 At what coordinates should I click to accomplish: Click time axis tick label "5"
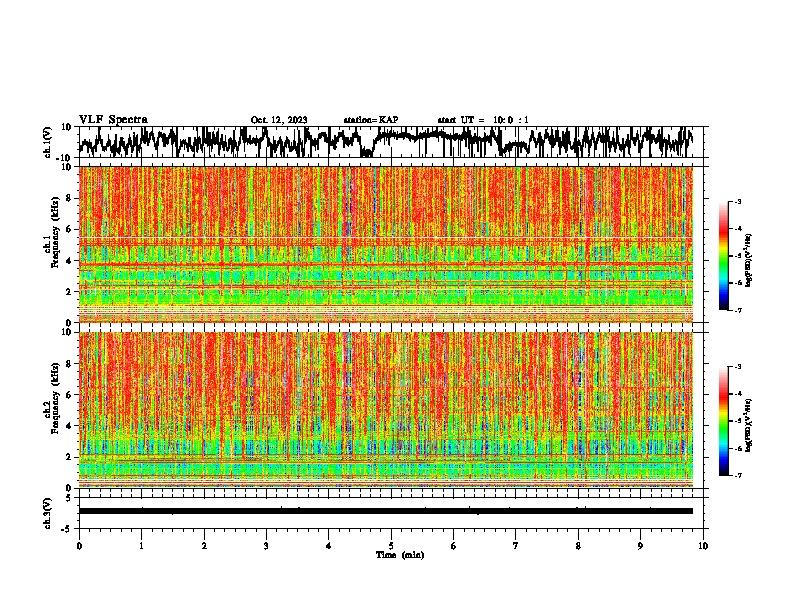tap(391, 546)
